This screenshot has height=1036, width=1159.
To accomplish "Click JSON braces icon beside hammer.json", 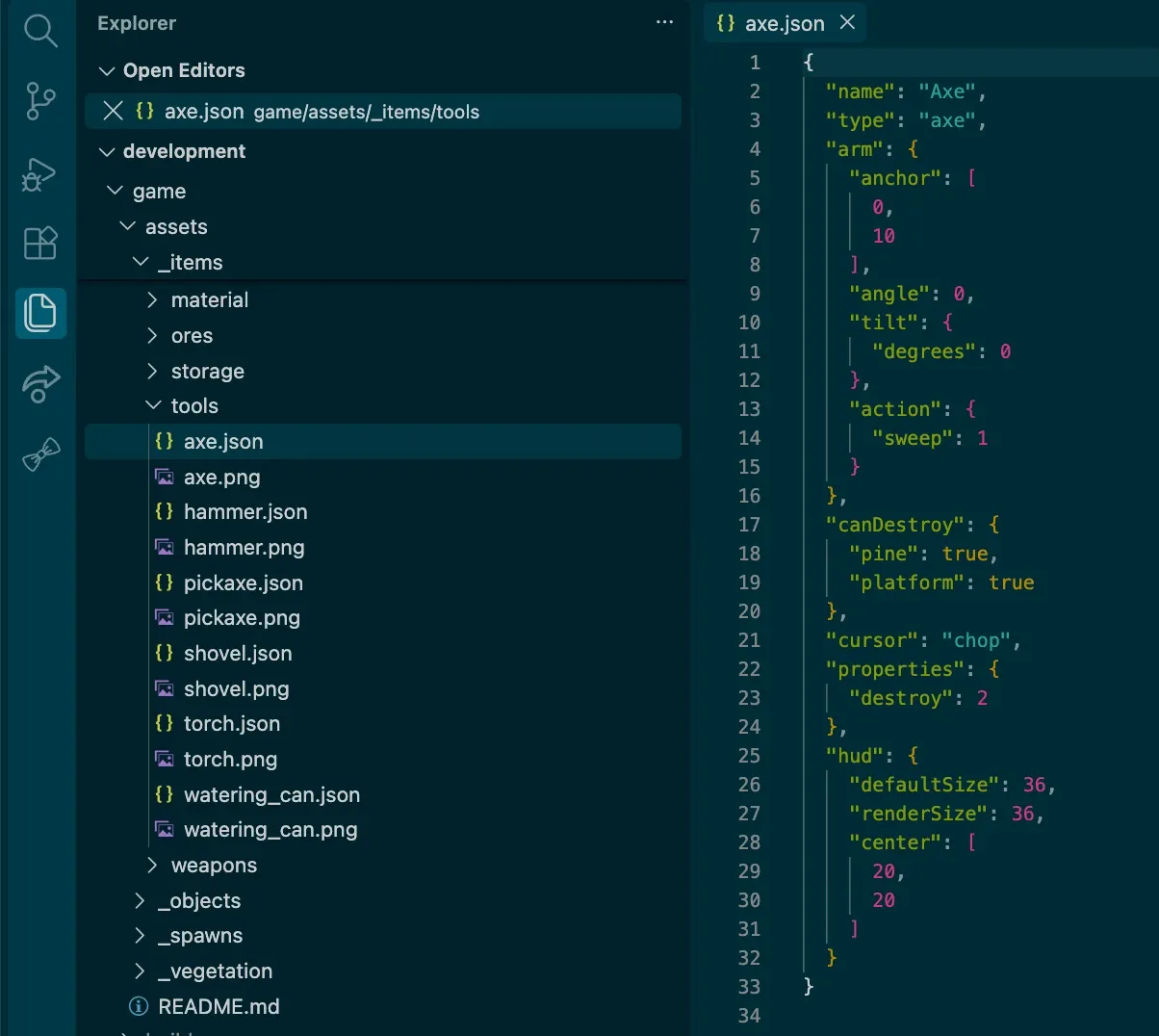I will tap(165, 511).
